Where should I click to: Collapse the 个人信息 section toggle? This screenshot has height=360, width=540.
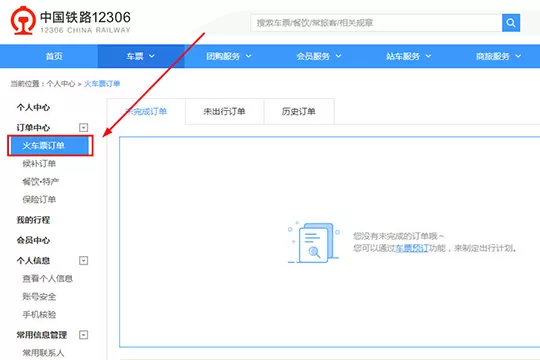[x=84, y=260]
